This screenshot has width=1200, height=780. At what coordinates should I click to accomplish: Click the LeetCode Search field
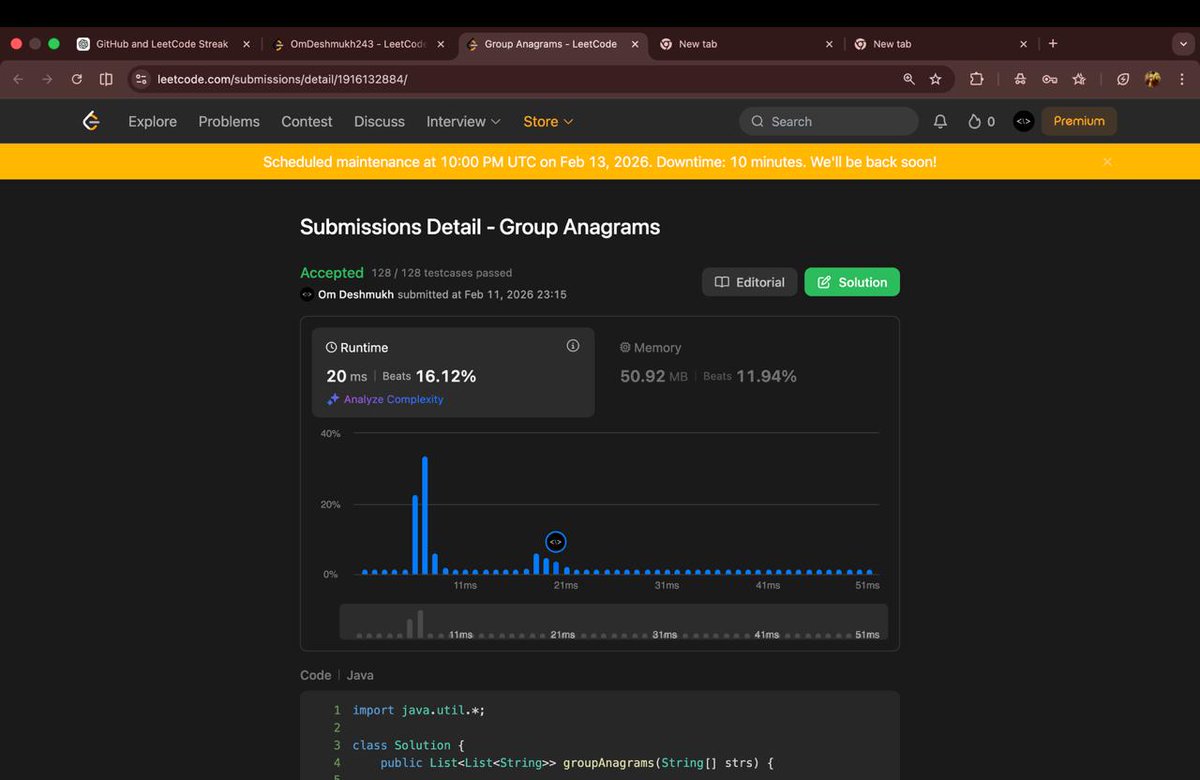(x=829, y=121)
